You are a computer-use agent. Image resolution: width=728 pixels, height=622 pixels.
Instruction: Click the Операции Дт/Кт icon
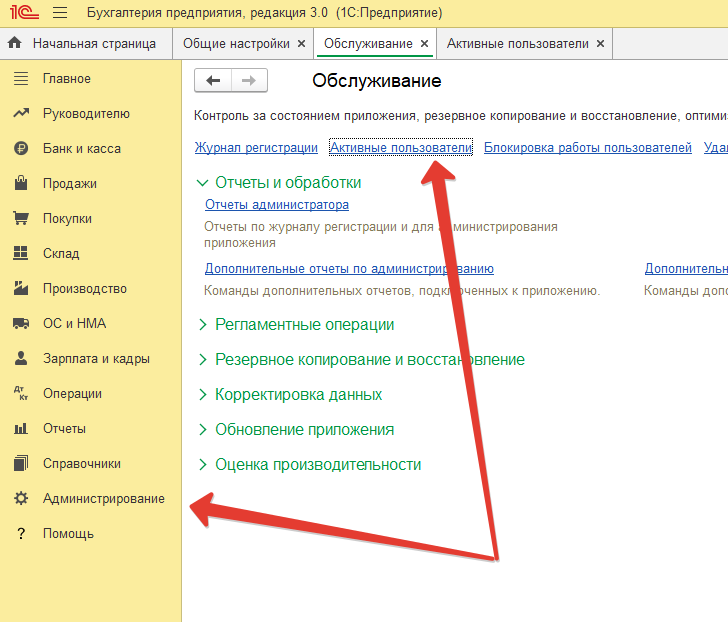pyautogui.click(x=21, y=393)
